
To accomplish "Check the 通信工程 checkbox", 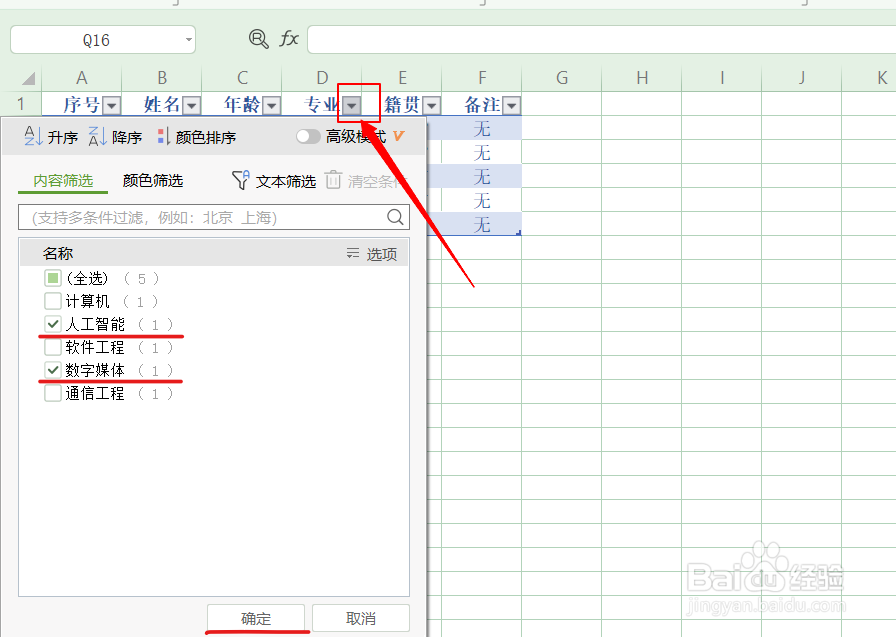I will [x=53, y=393].
